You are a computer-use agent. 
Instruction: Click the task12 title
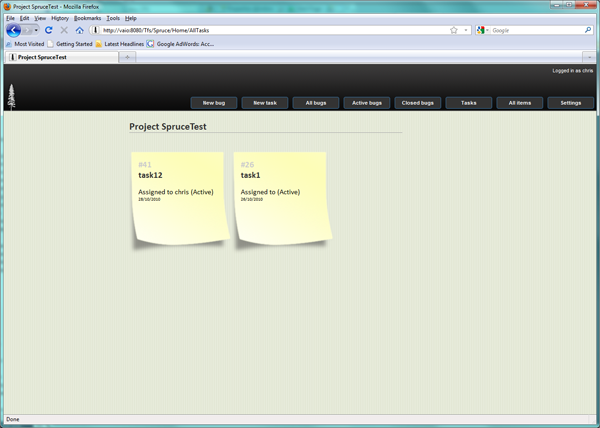click(150, 175)
